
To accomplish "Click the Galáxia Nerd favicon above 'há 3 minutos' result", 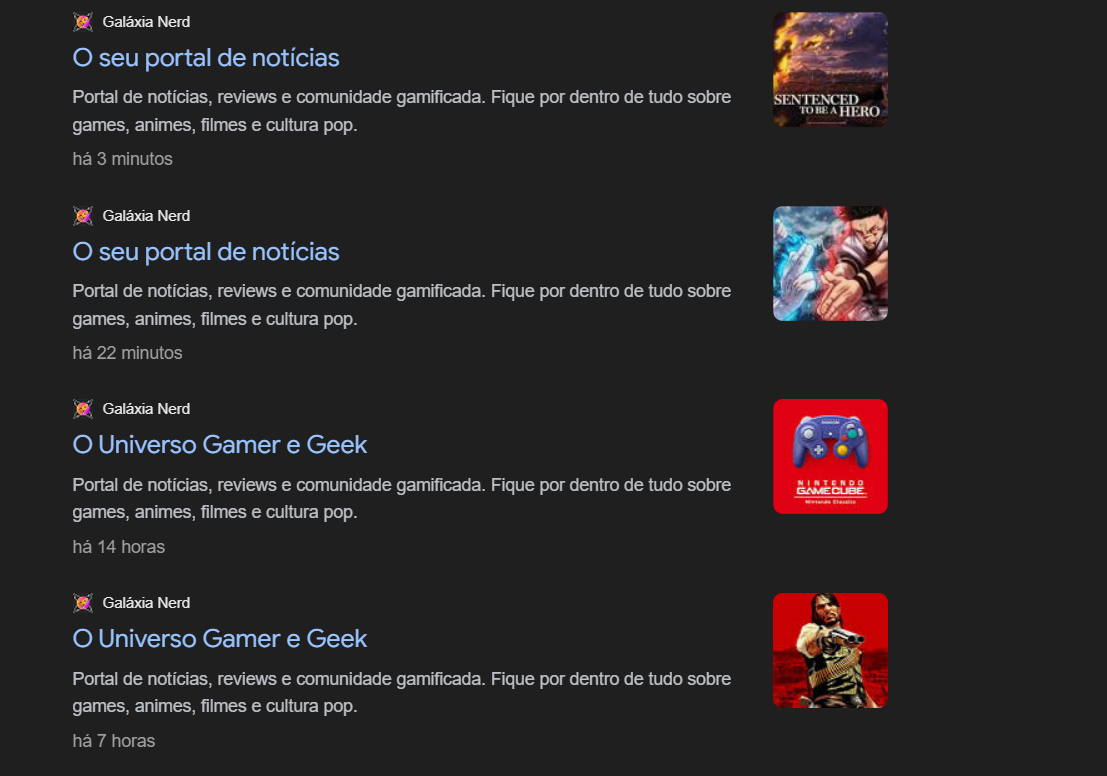I will click(x=83, y=22).
